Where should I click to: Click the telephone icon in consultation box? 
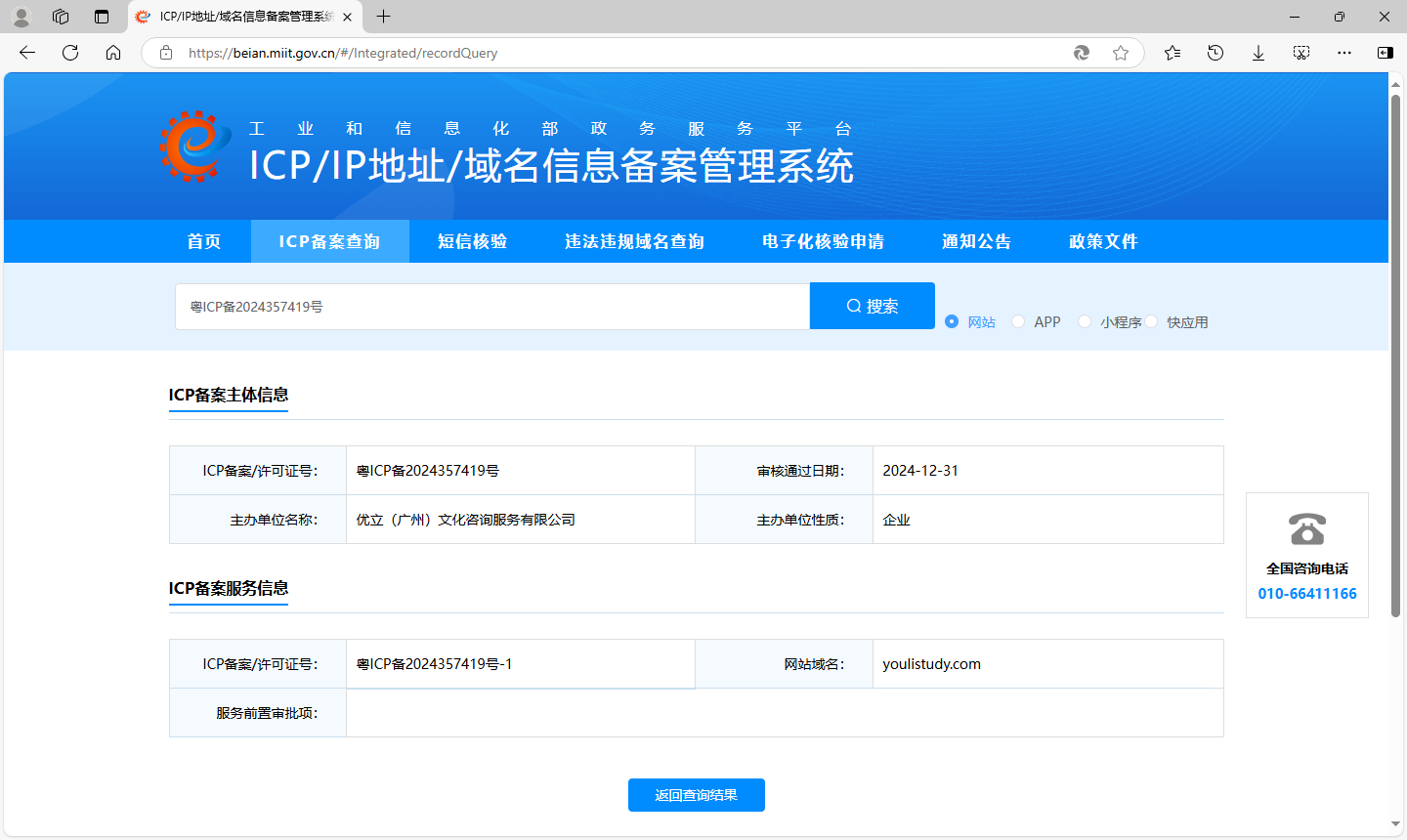point(1307,529)
